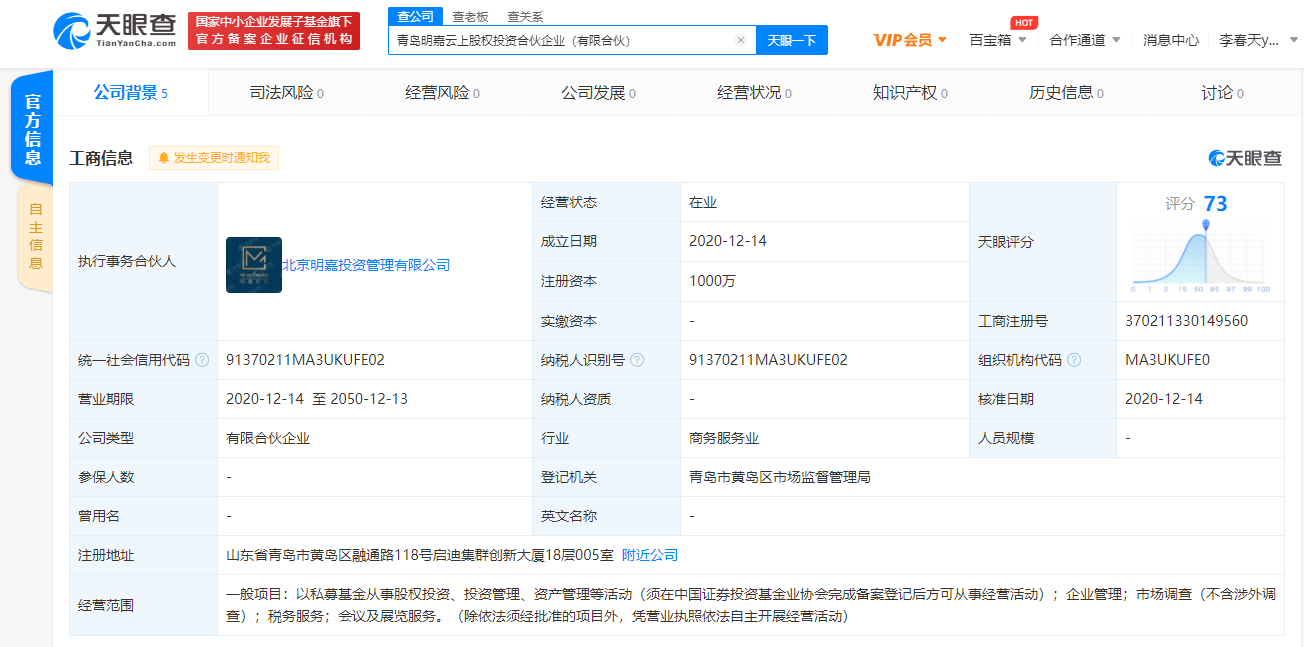Click the 有限合伙企业 company type value
Viewport: 1304px width, 647px height.
point(268,438)
